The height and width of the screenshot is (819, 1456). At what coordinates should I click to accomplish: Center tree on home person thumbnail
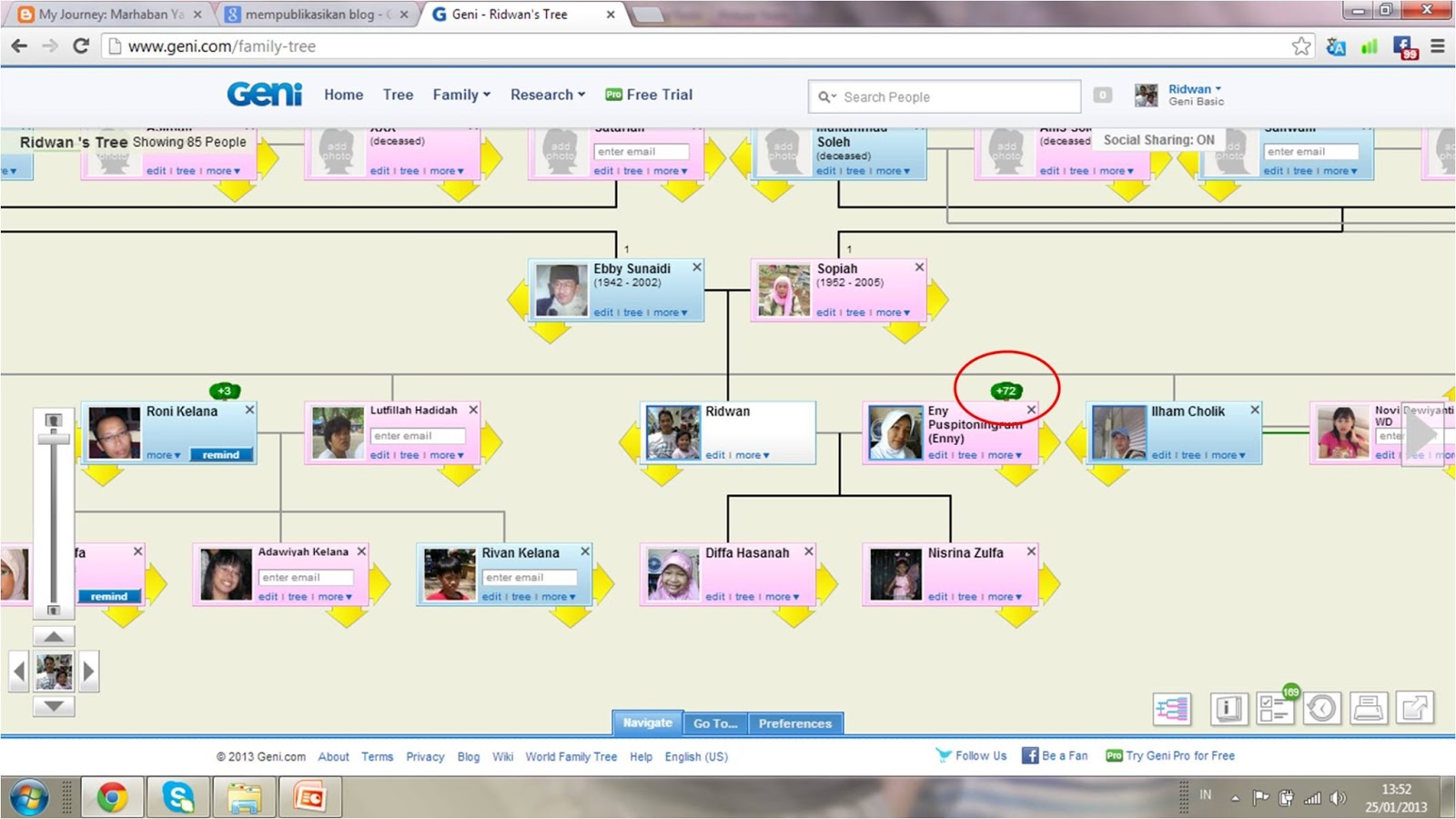(54, 672)
